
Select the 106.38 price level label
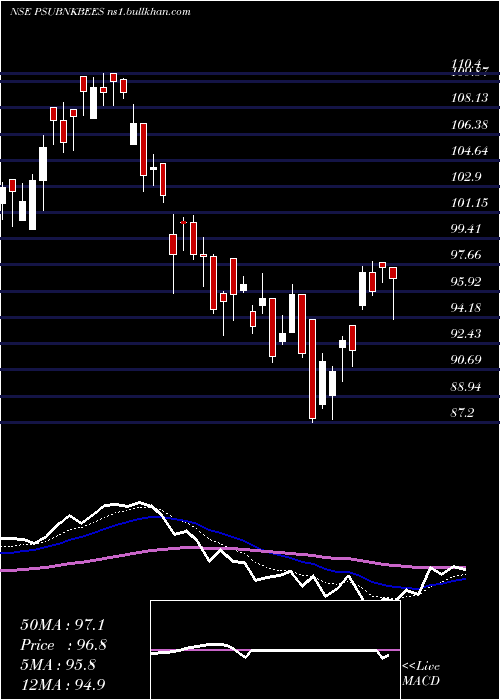tap(470, 125)
